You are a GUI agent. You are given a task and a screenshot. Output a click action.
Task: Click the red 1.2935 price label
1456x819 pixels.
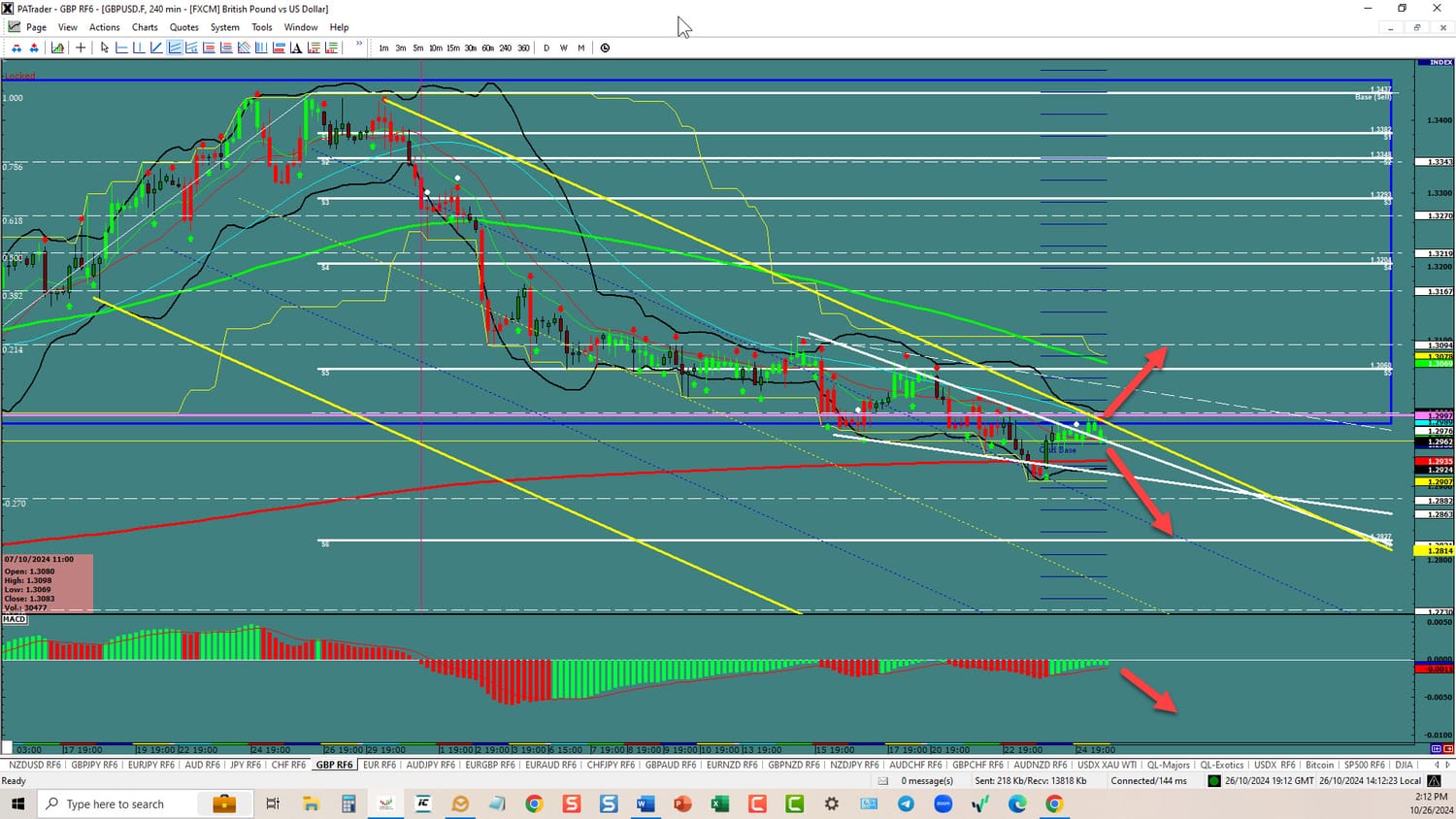coord(1435,462)
